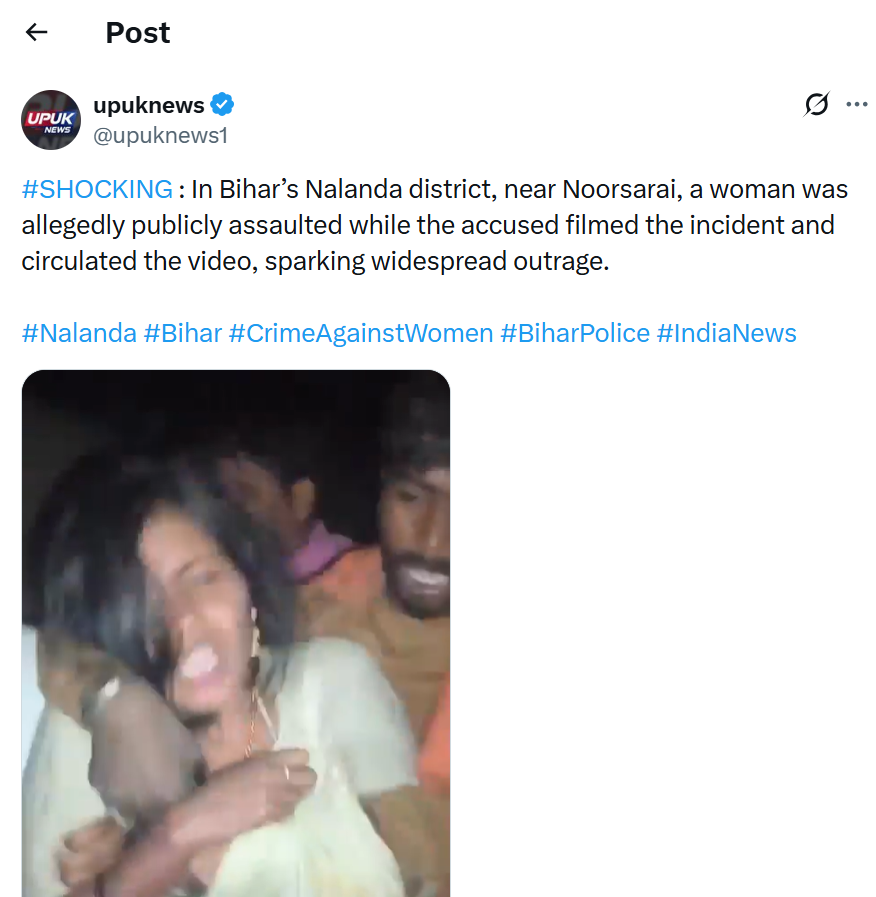Click the @upuknews1 handle
876x897 pixels.
(x=161, y=135)
